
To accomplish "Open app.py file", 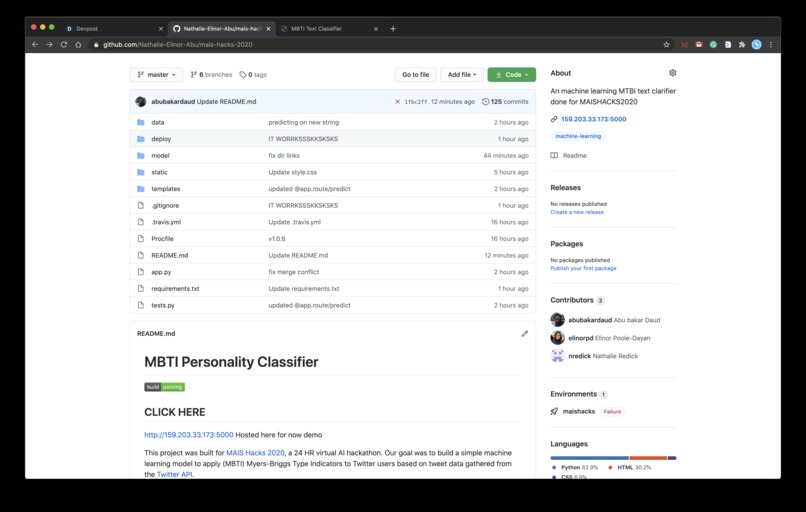I will tap(161, 272).
